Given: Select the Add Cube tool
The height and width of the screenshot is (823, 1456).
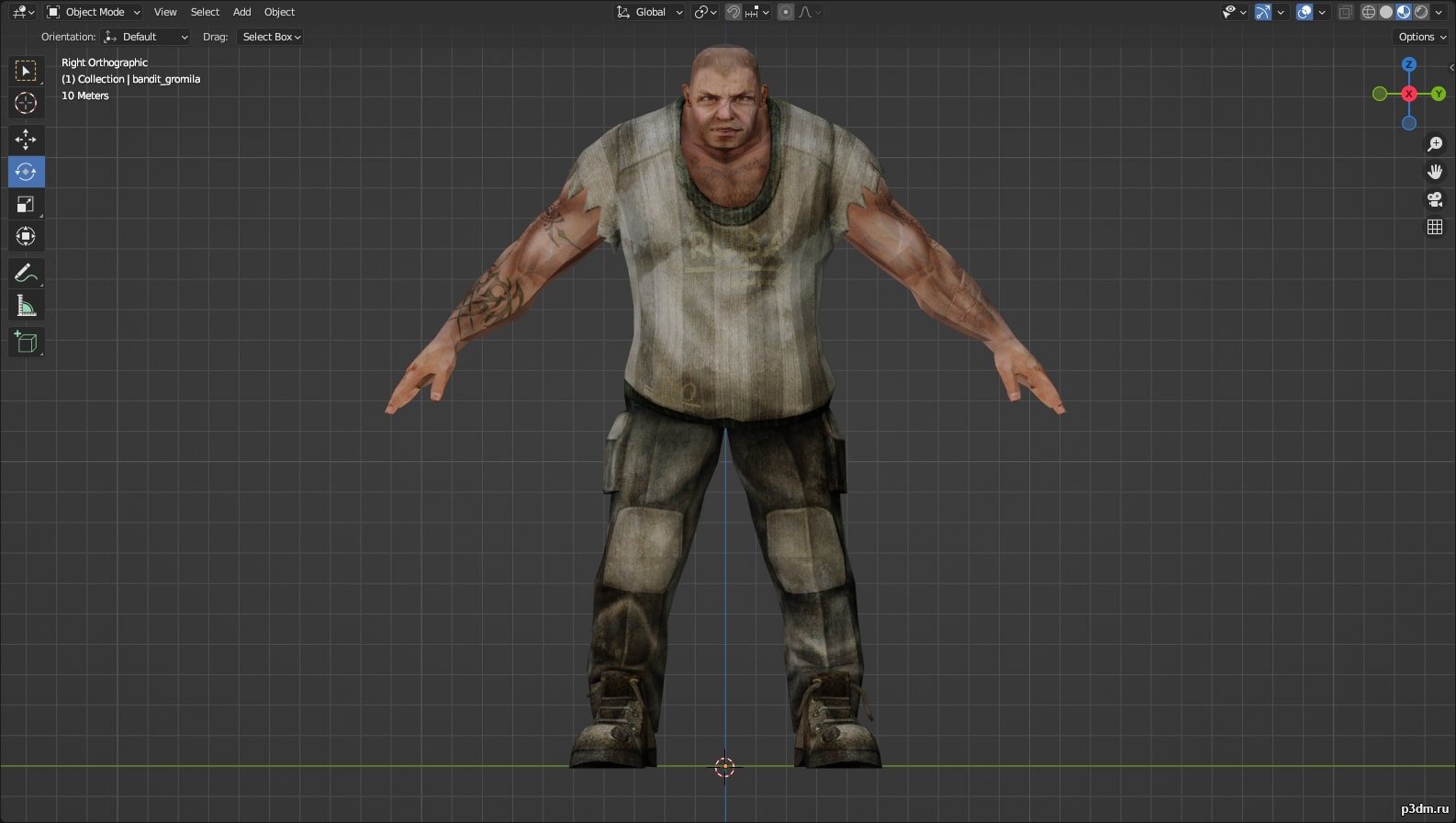Looking at the screenshot, I should [x=26, y=343].
